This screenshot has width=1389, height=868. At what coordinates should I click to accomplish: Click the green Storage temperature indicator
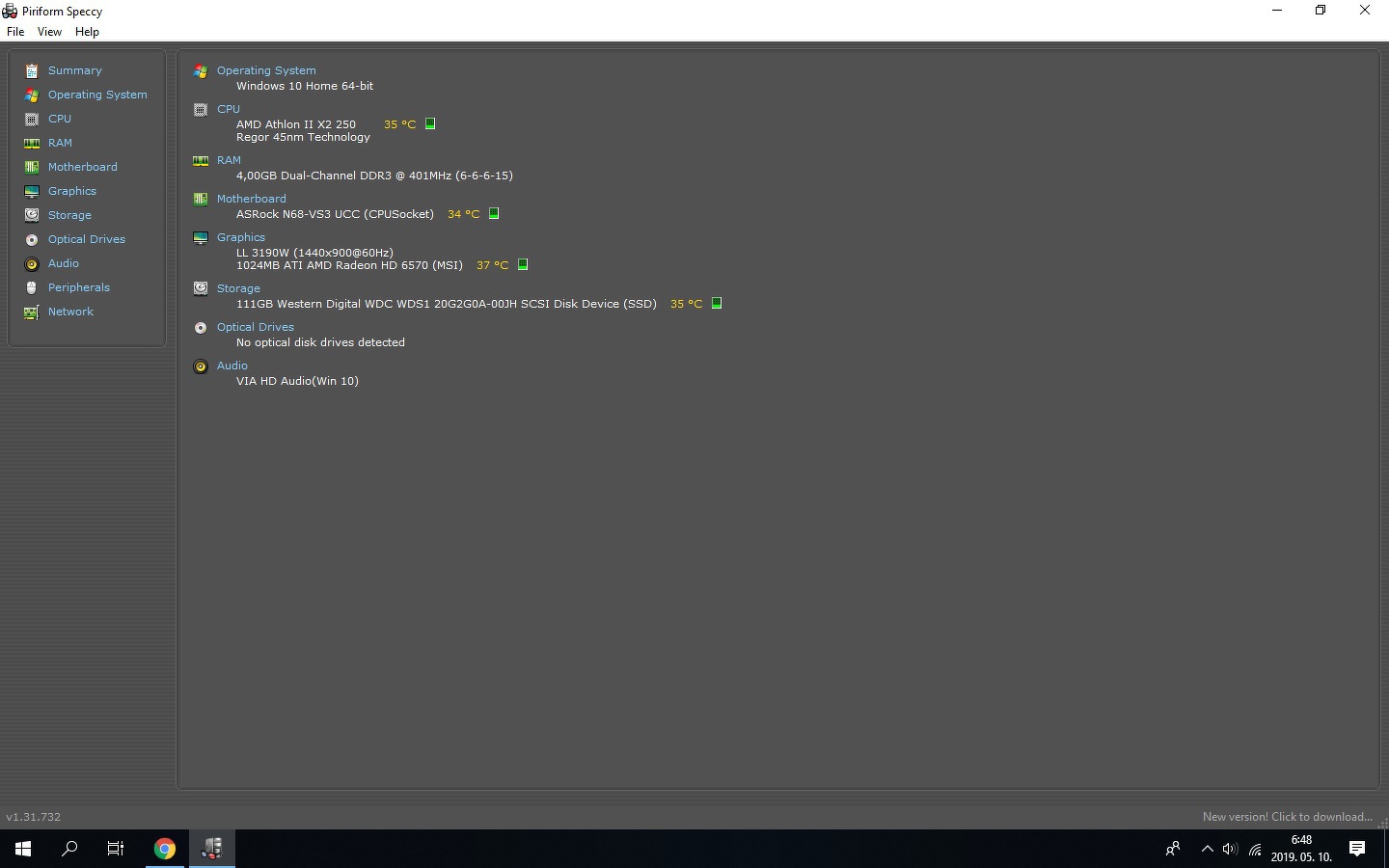717,303
